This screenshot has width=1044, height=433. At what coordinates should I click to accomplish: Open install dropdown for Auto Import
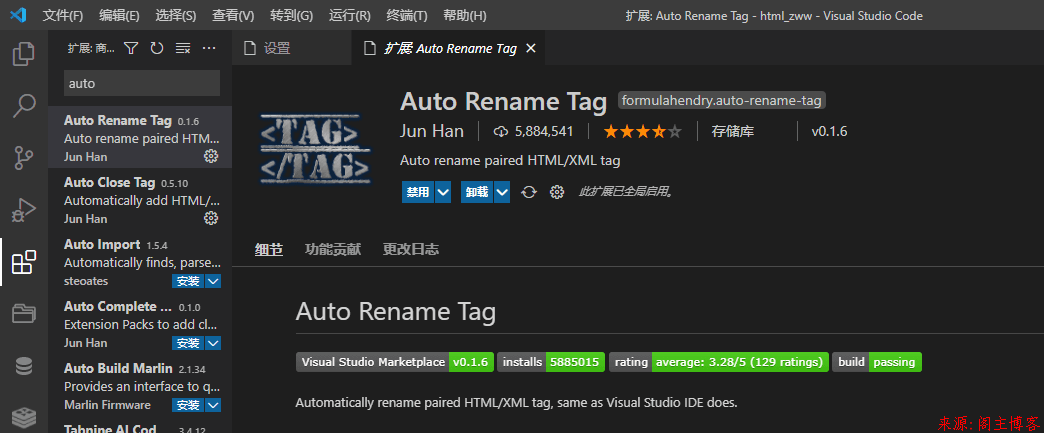coord(213,281)
